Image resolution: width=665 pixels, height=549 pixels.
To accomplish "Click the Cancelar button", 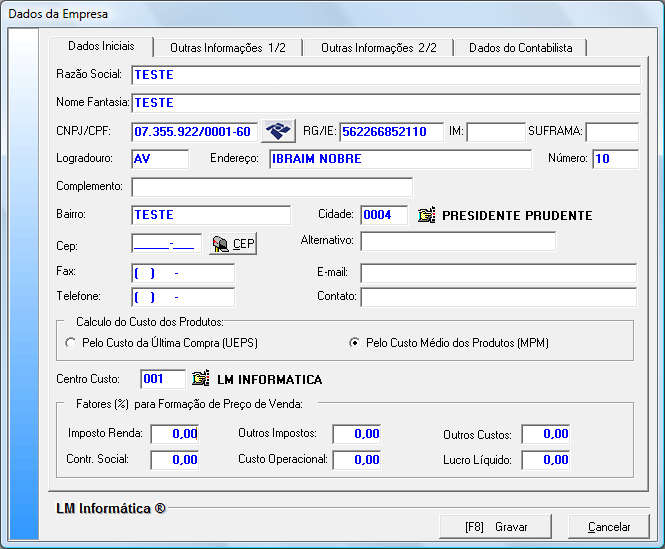I will pos(608,526).
